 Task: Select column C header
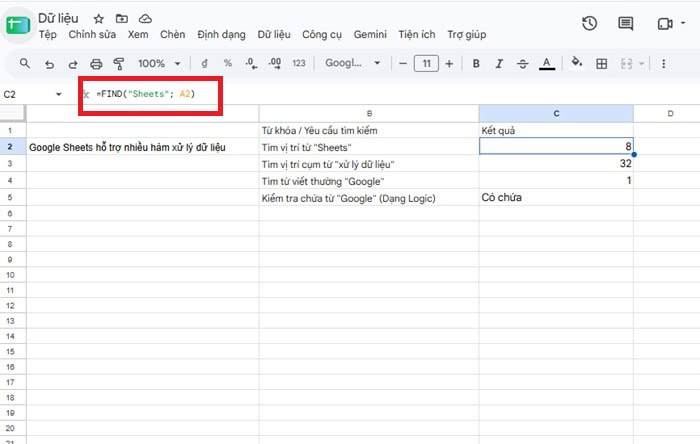[x=556, y=113]
